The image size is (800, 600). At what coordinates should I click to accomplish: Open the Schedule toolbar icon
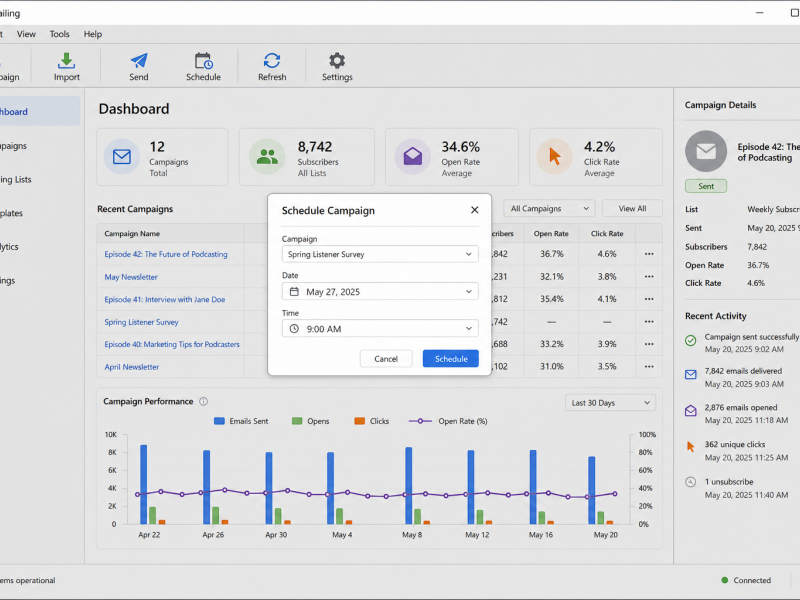(204, 61)
